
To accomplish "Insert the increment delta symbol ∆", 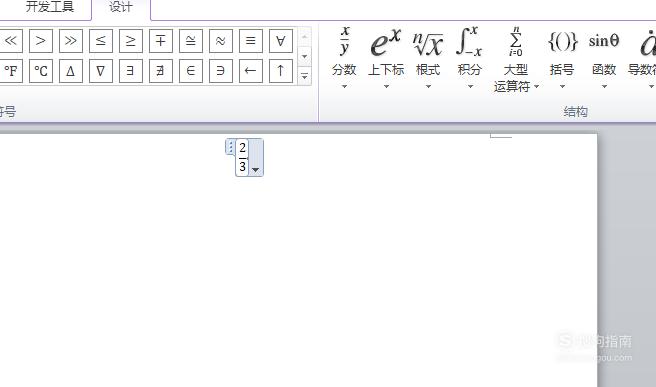I will pyautogui.click(x=71, y=71).
